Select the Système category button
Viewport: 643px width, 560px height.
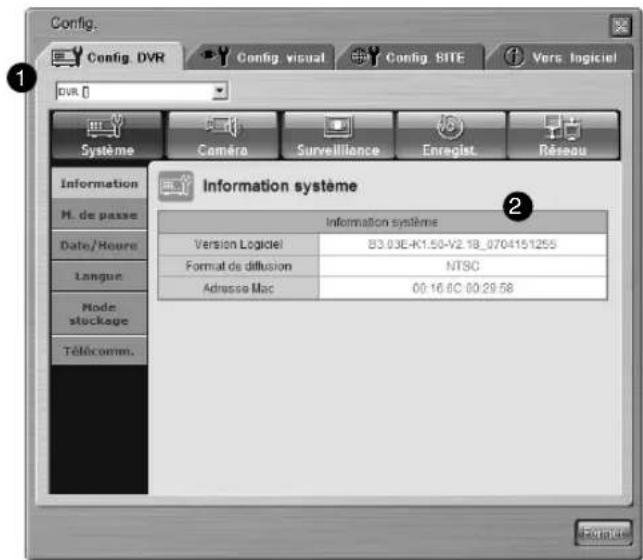[107, 135]
